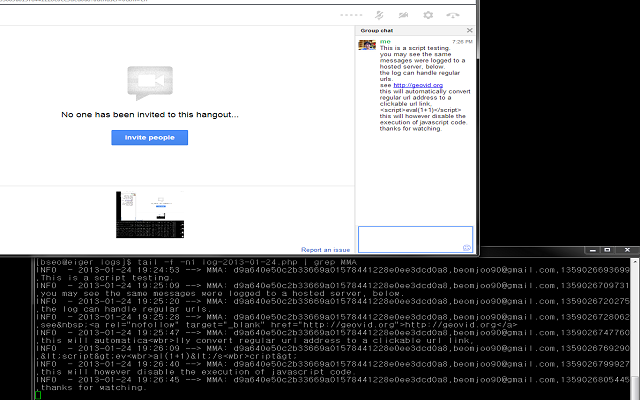Click terminal line 'thanks for watching.'
This screenshot has height=400, width=640.
(x=93, y=388)
